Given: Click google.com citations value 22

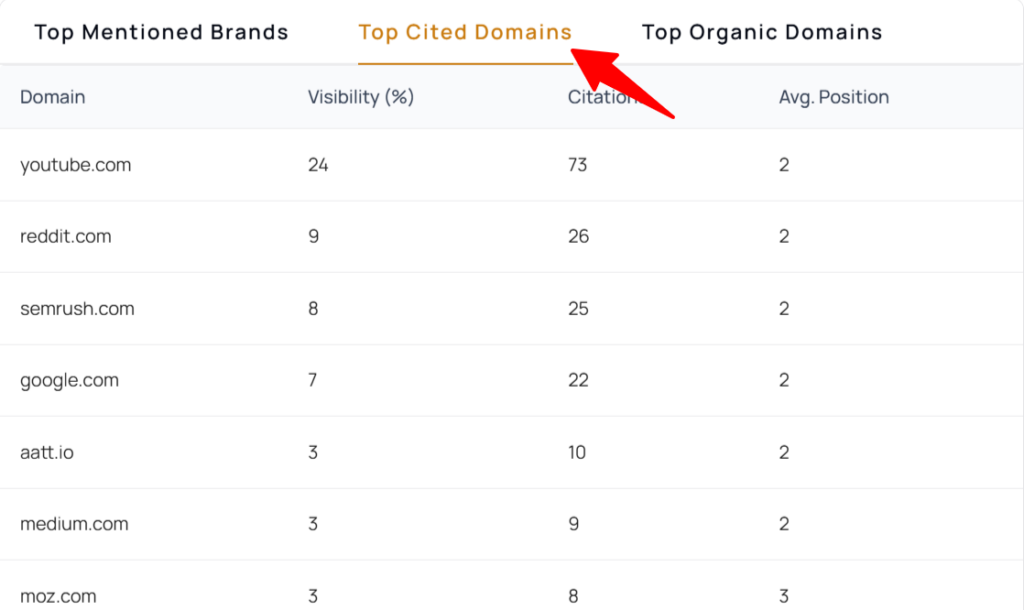Looking at the screenshot, I should coord(578,380).
